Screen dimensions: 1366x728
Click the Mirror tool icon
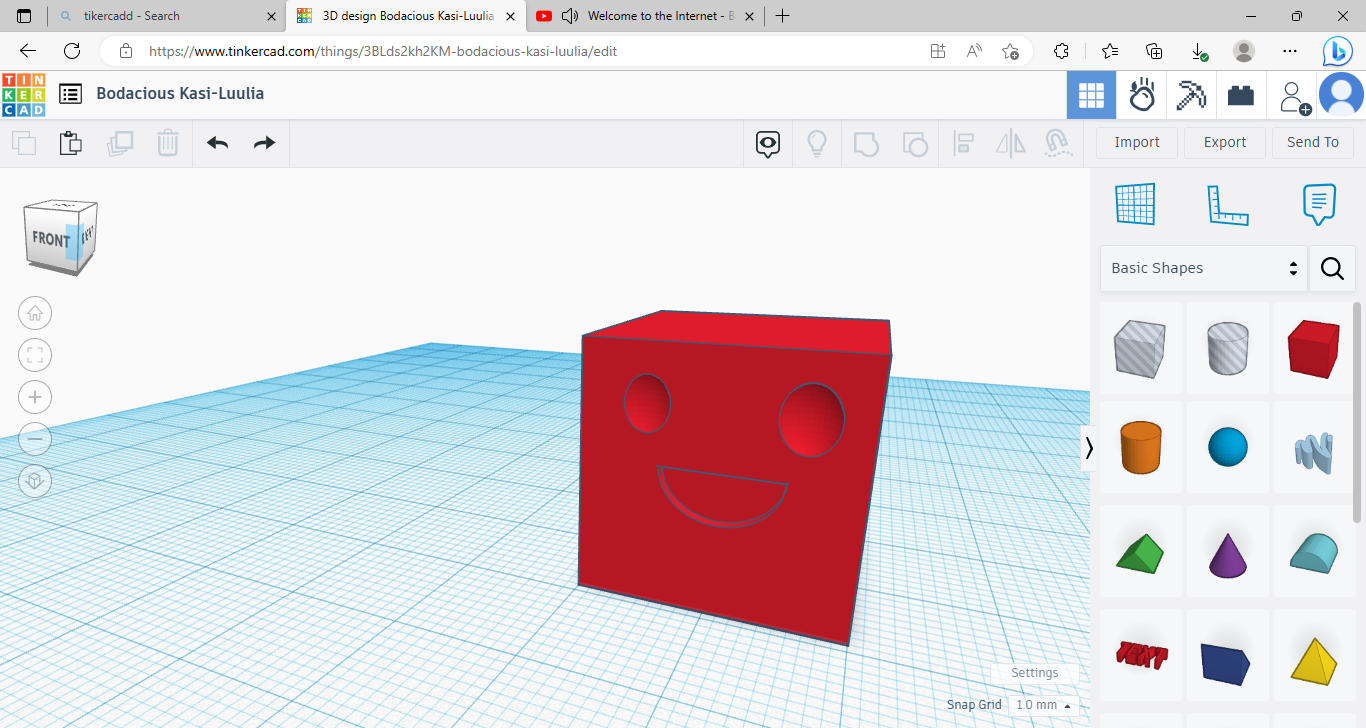[x=1011, y=144]
